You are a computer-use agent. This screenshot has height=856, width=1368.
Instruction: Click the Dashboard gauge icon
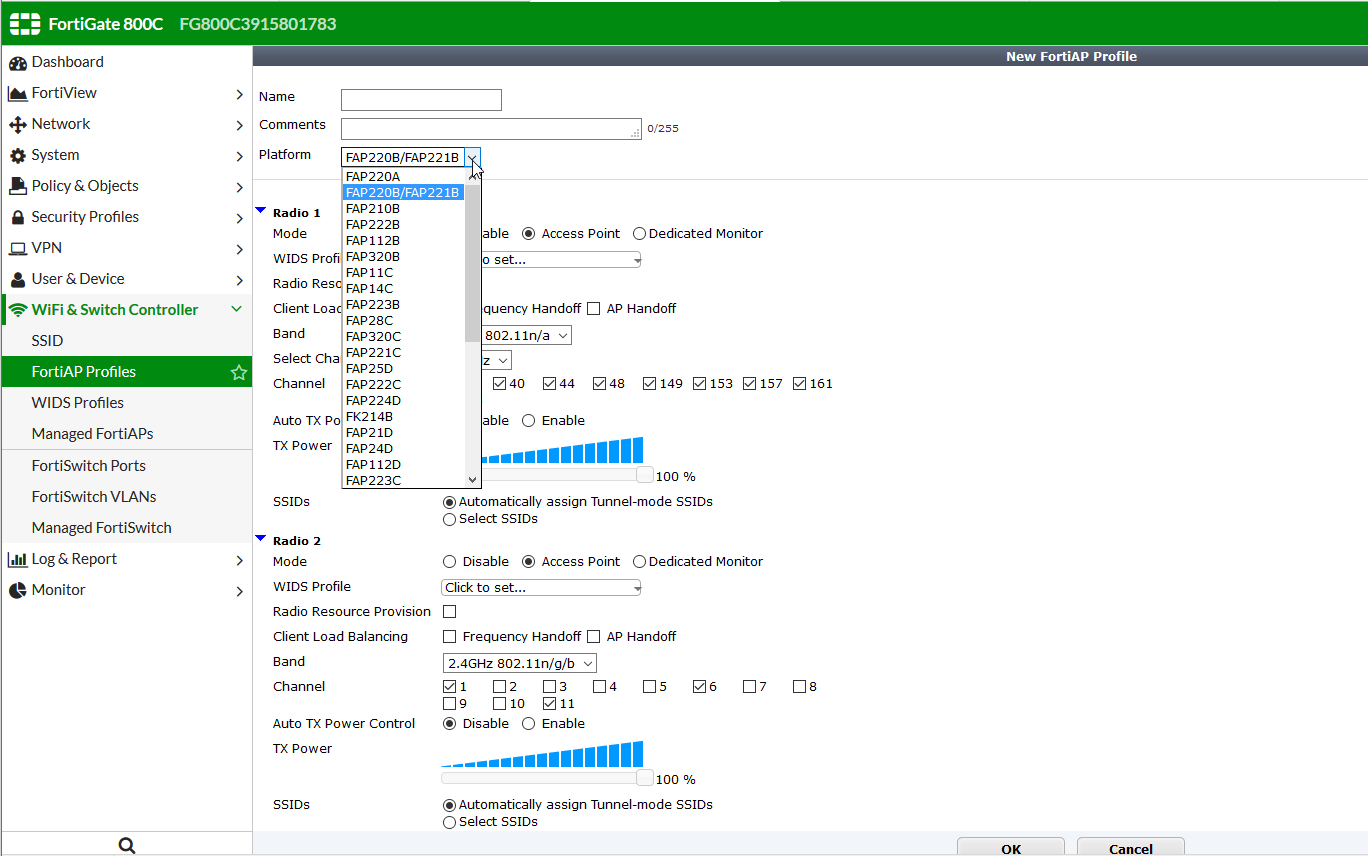pos(17,63)
